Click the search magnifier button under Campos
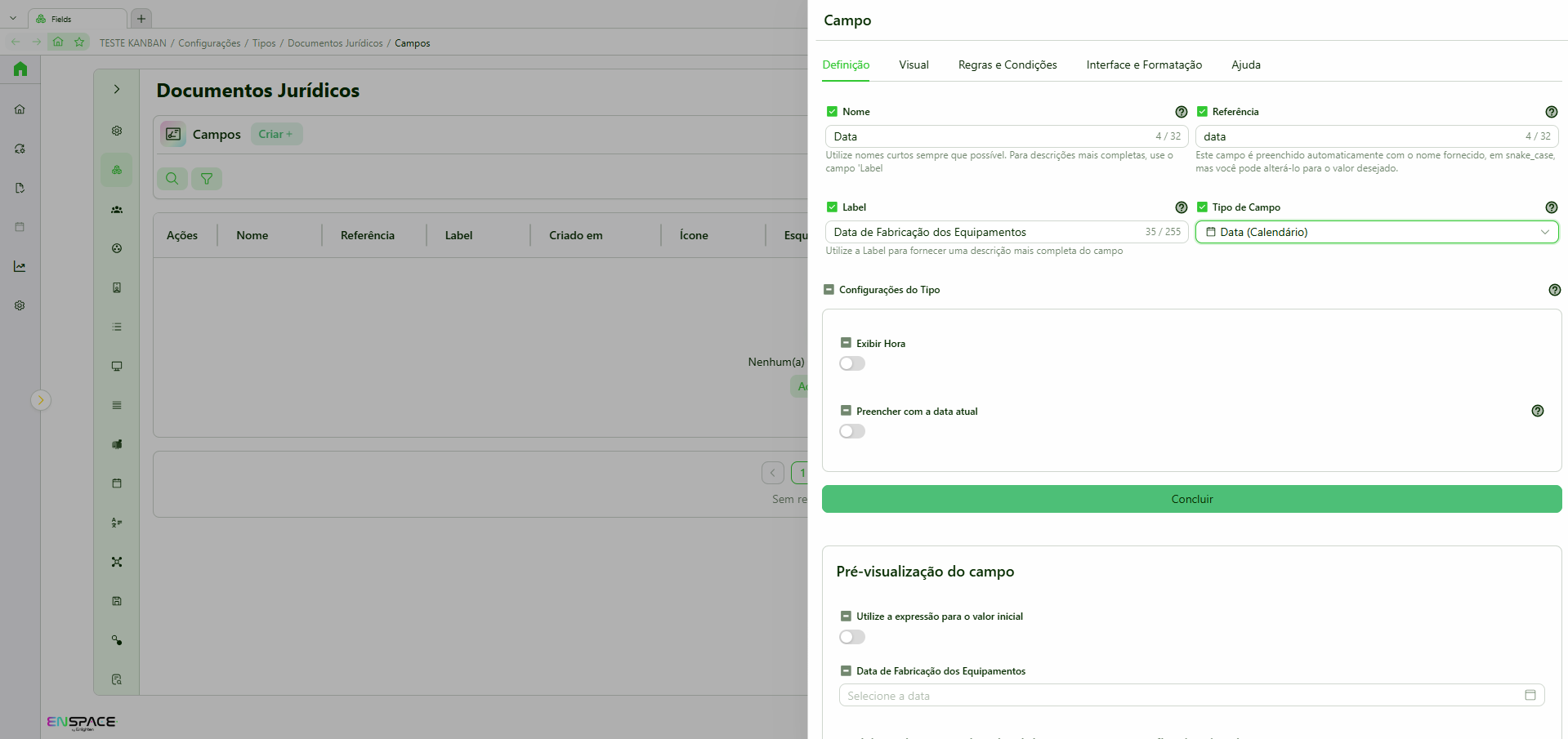 click(x=172, y=178)
